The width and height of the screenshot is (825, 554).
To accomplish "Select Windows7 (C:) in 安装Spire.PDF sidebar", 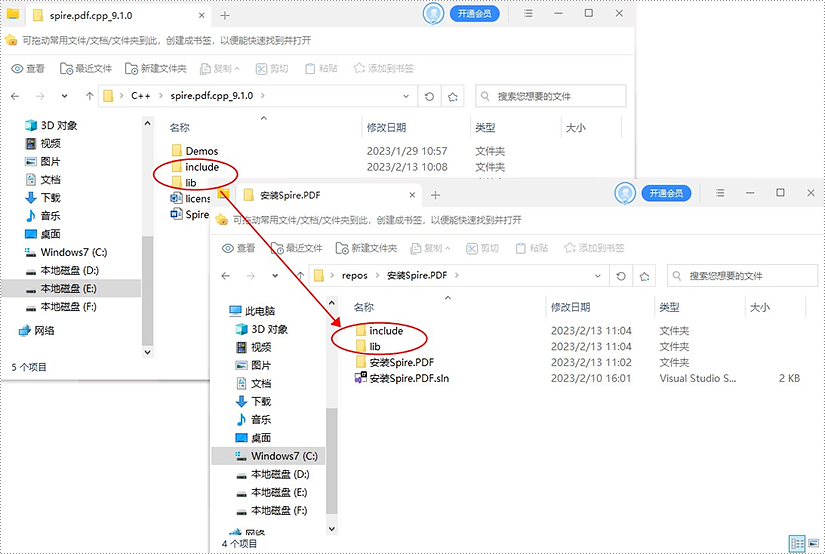I will (268, 456).
